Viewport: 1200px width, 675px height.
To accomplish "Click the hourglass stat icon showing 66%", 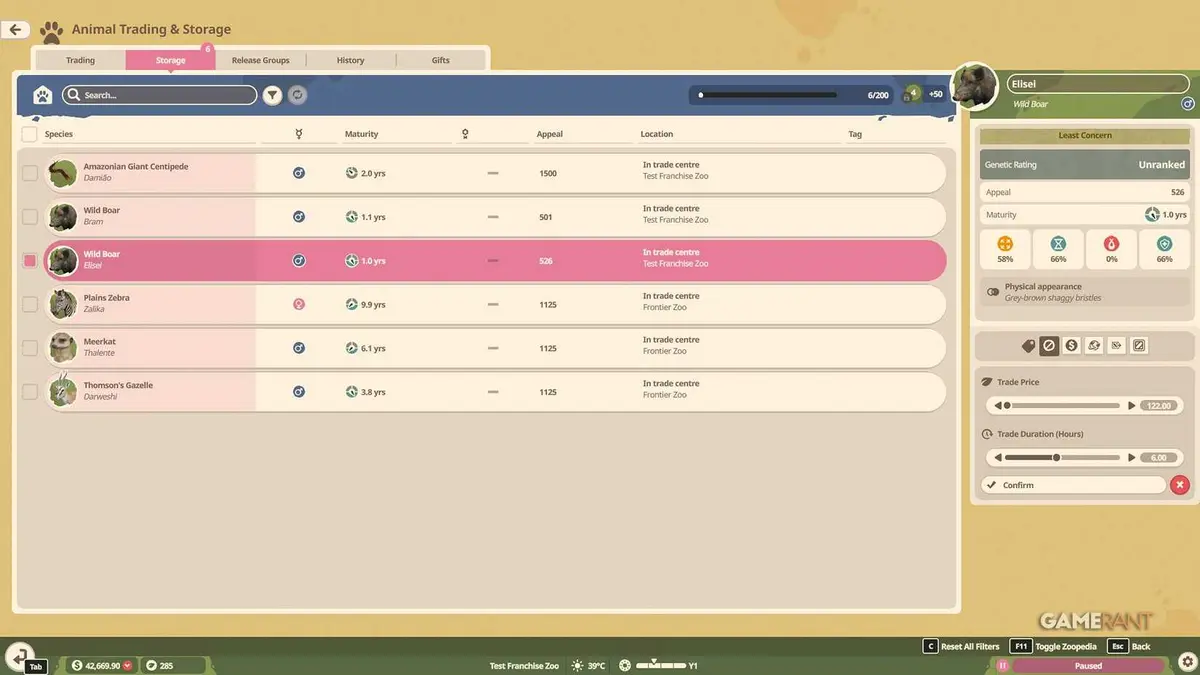I will point(1058,243).
